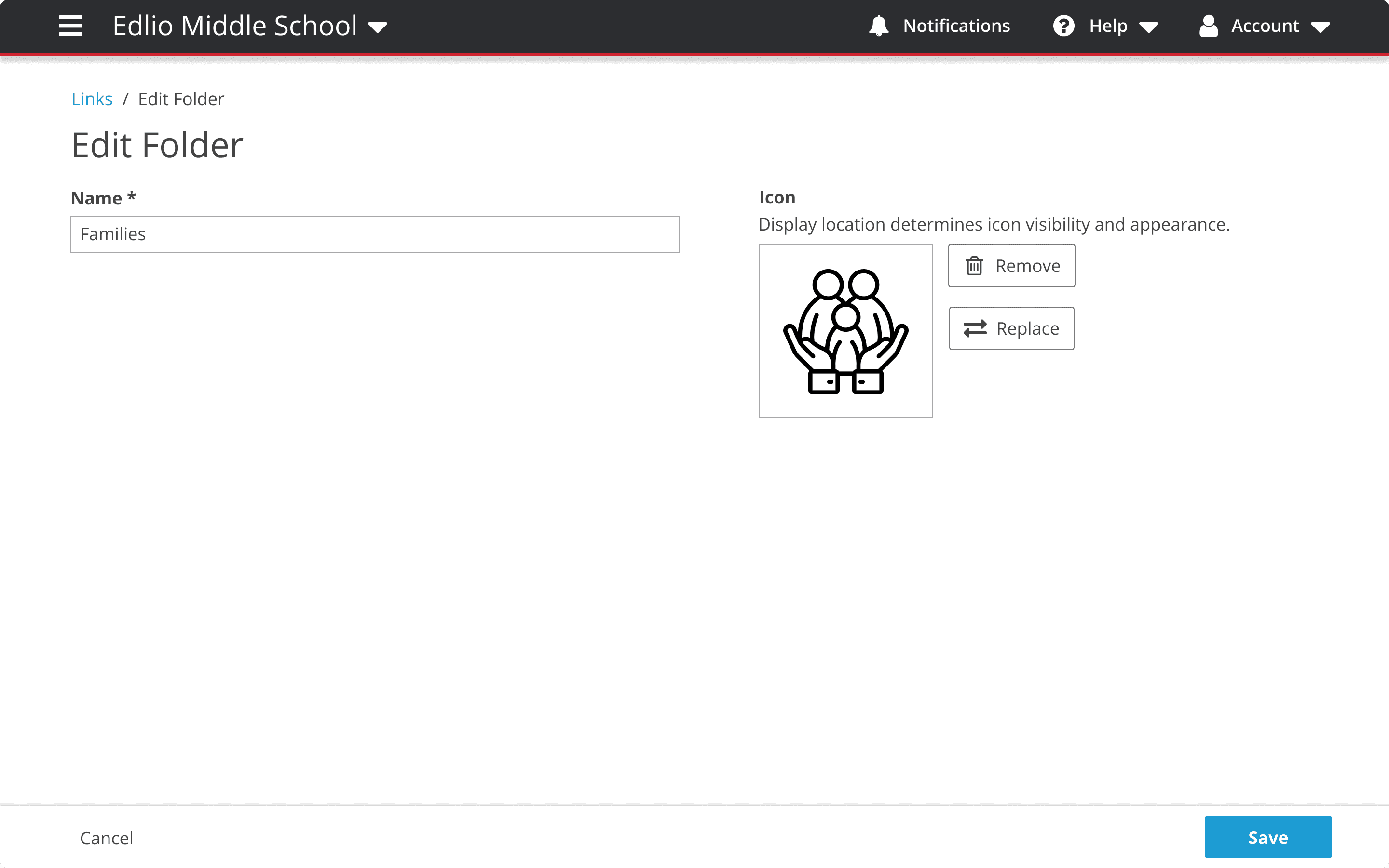Replace the folder icon image

click(x=1011, y=328)
